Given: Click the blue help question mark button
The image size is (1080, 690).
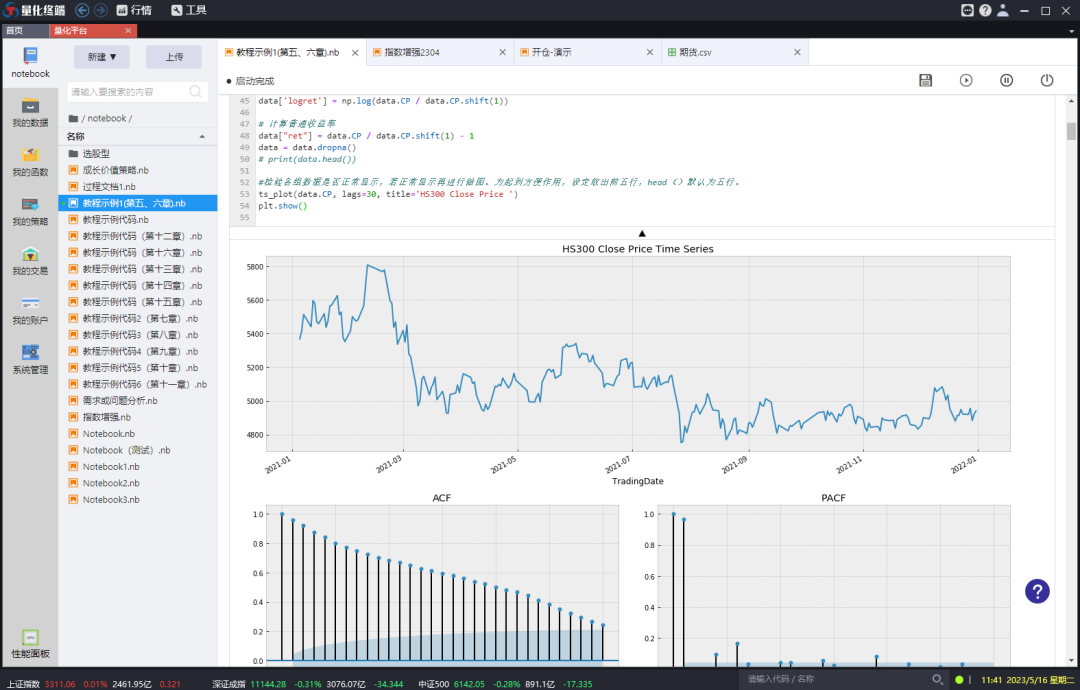Looking at the screenshot, I should point(1037,591).
